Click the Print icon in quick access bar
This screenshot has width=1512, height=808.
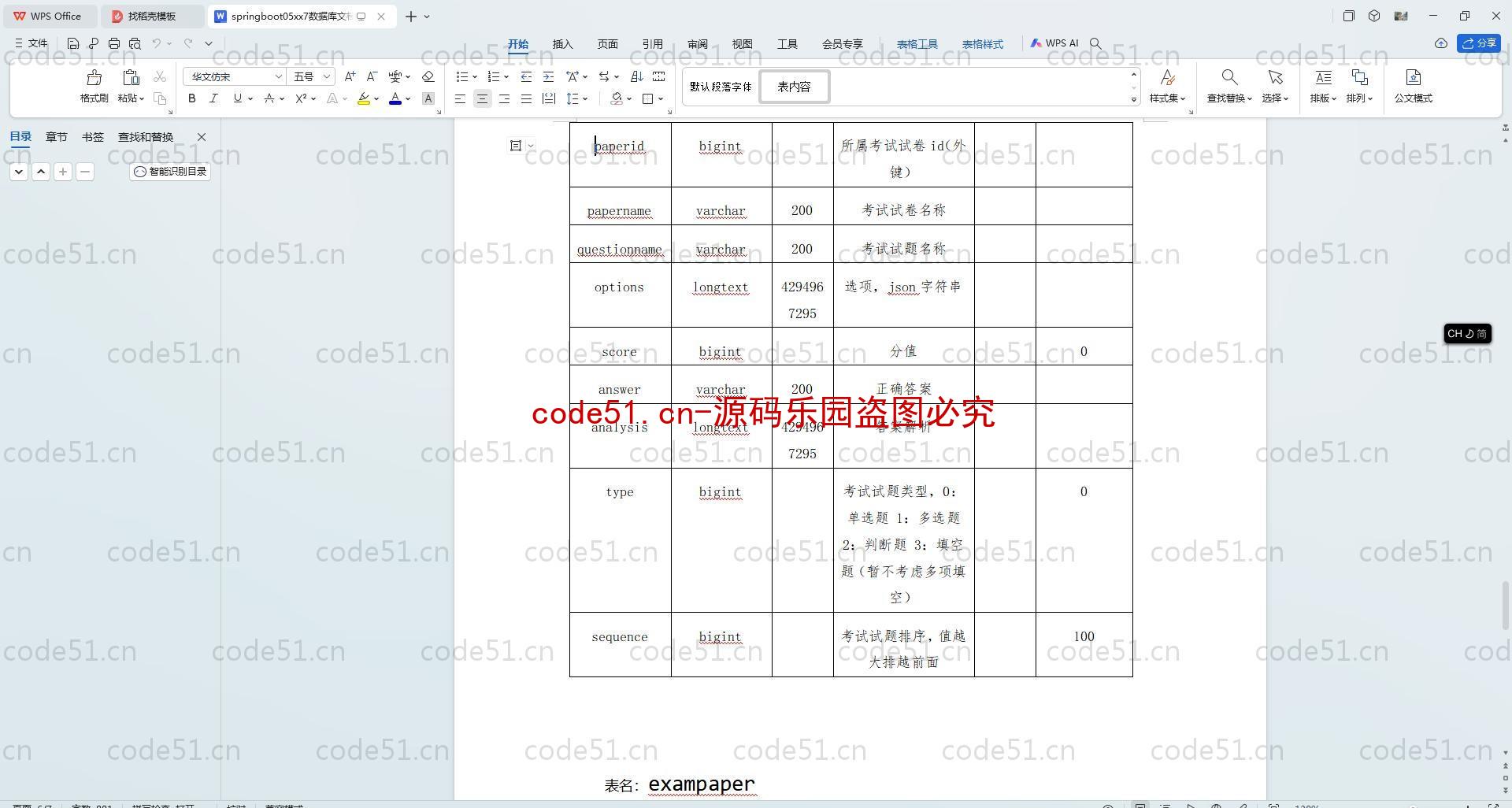[x=114, y=43]
